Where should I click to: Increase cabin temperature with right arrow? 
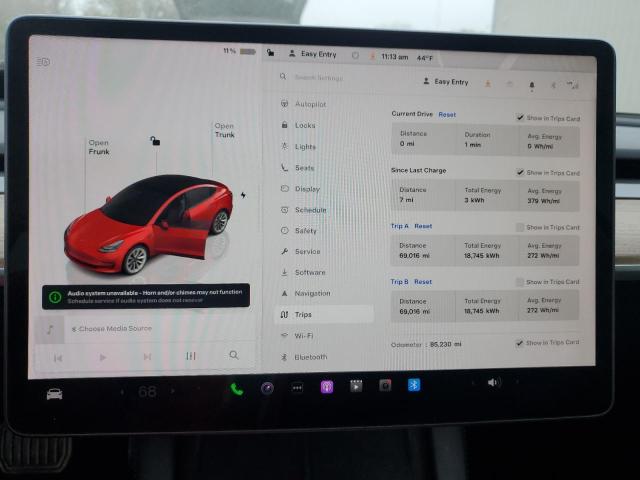173,391
